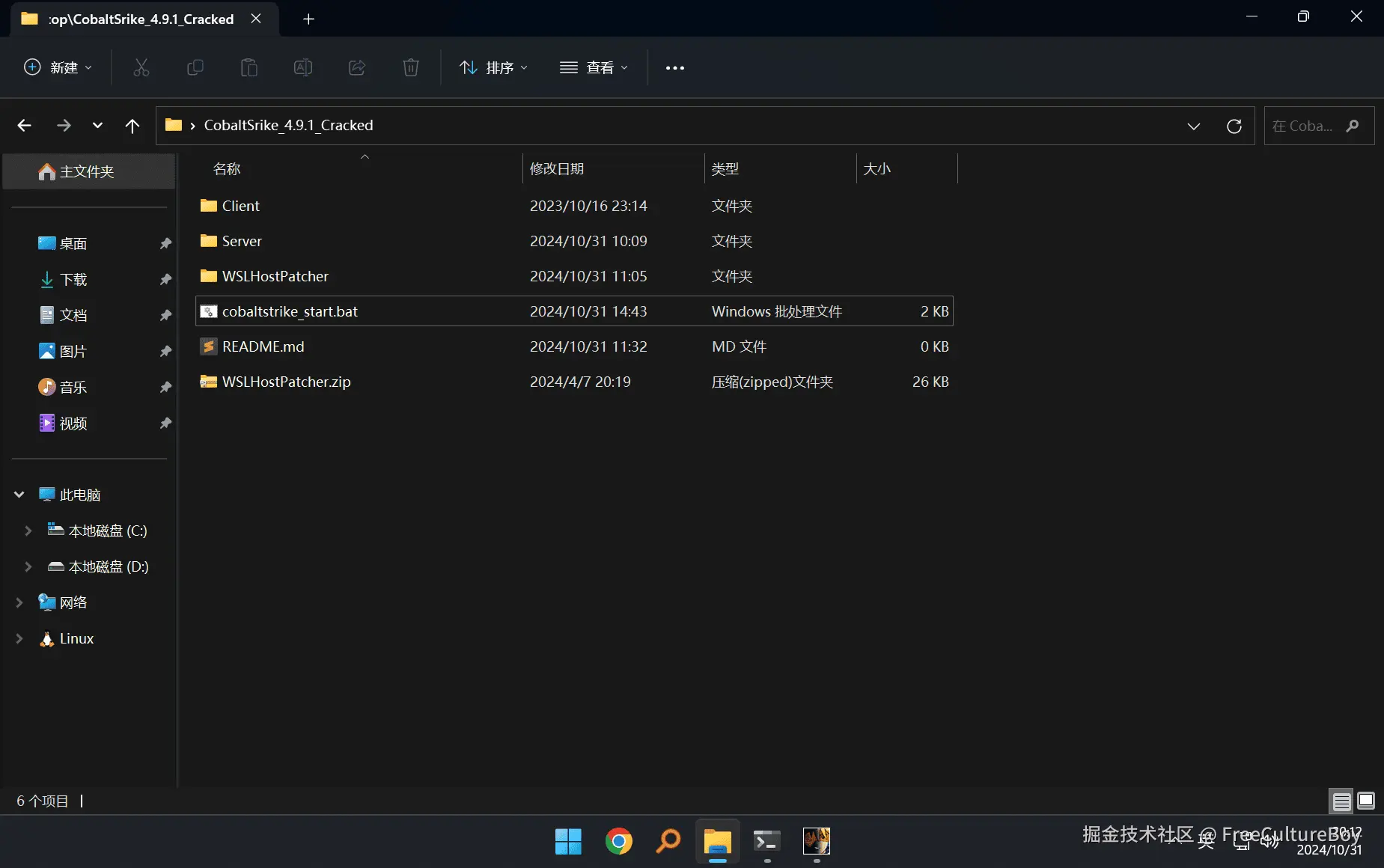This screenshot has height=868, width=1384.
Task: Open a new Explorer tab with plus
Action: click(x=308, y=19)
